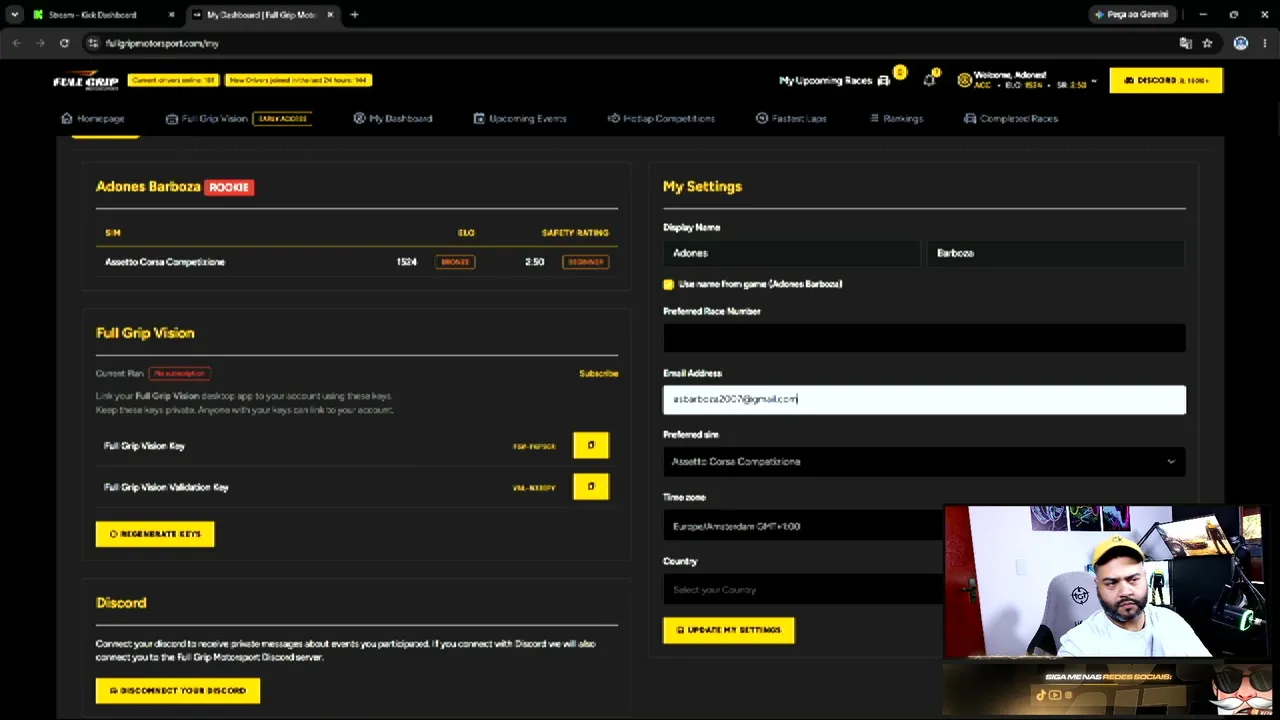Reload the page in the browser
Screen dimensions: 1280x720
coord(64,43)
